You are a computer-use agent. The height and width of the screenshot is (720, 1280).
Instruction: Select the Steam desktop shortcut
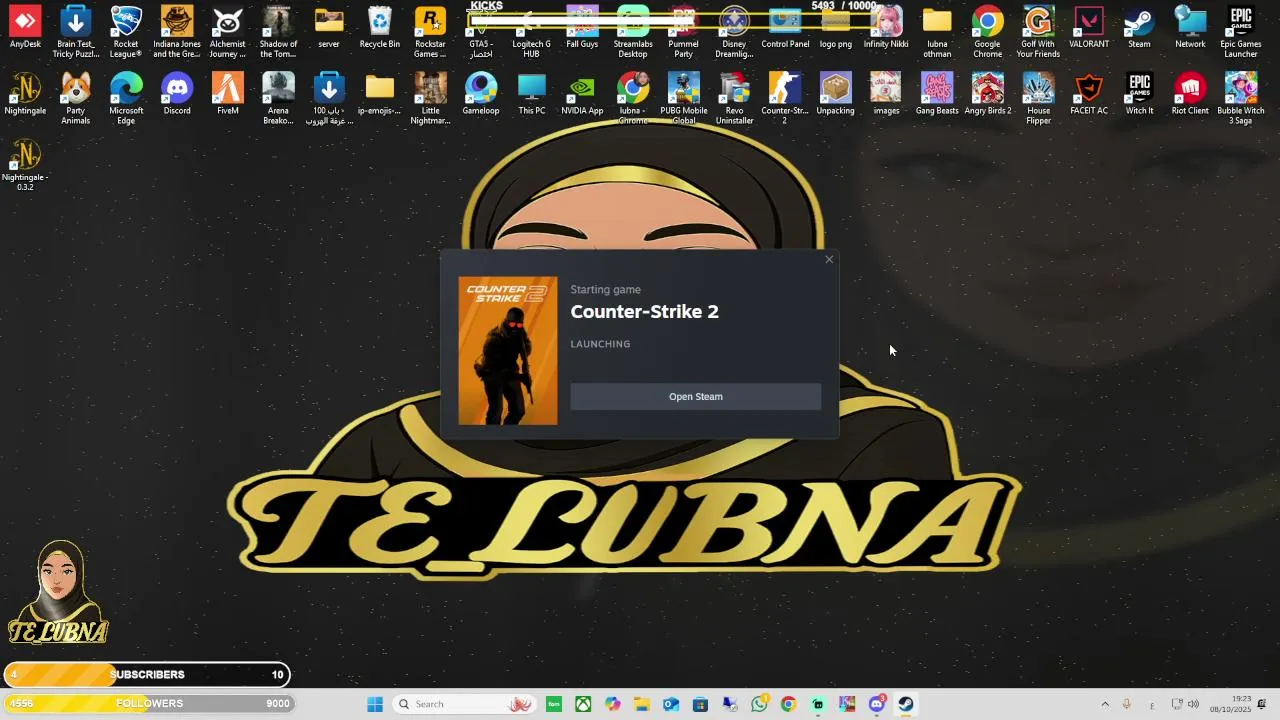pyautogui.click(x=1139, y=29)
